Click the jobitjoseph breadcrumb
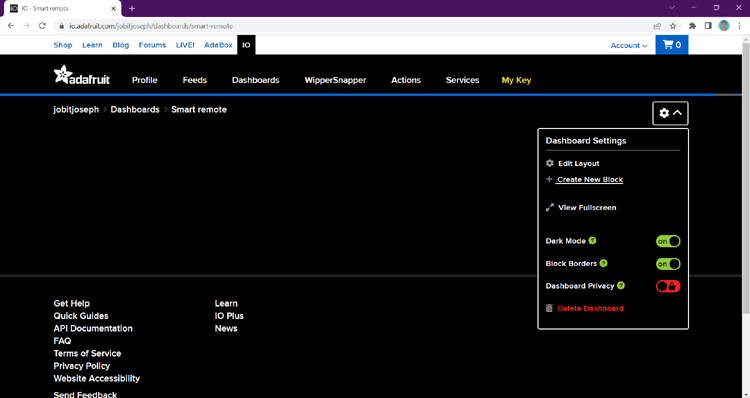 click(x=76, y=110)
